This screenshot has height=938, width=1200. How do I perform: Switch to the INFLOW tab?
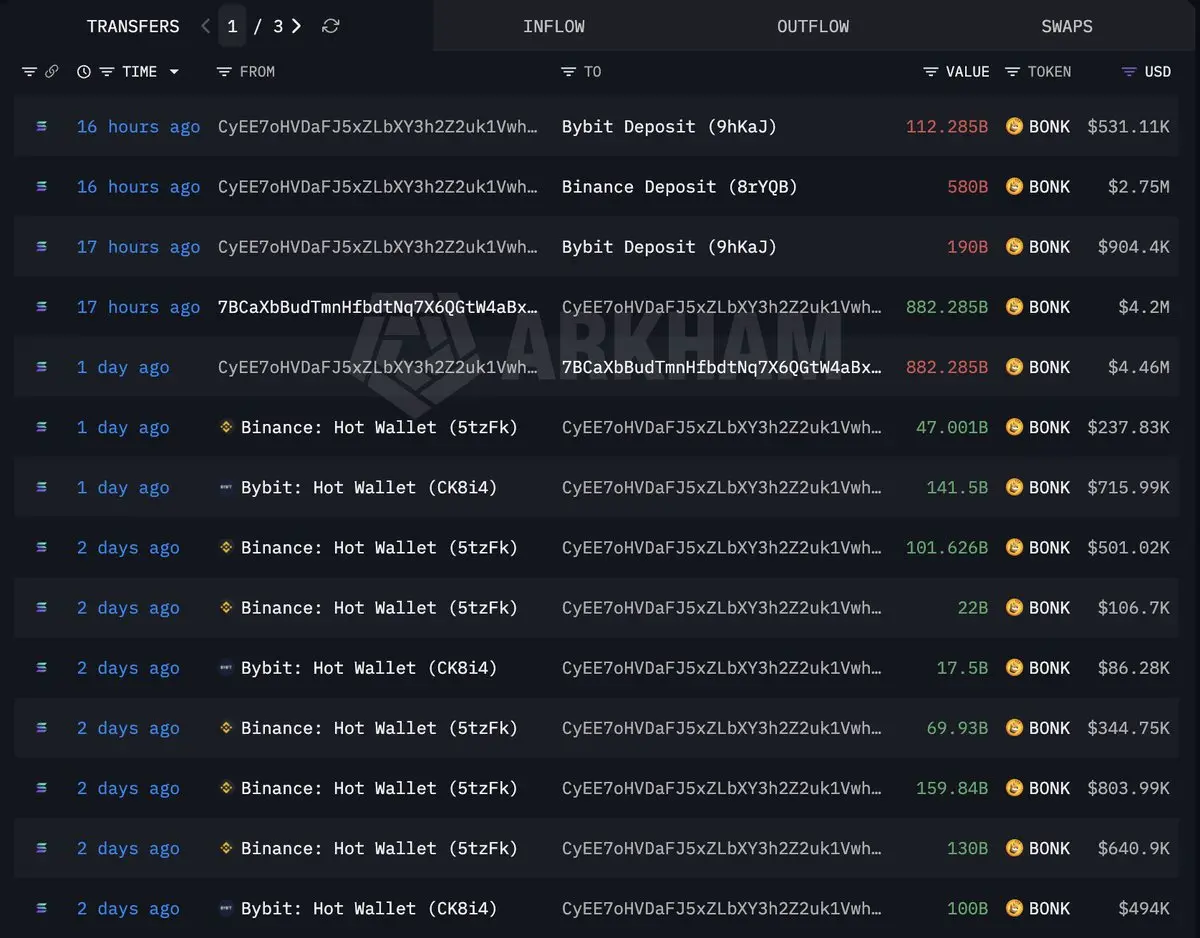pos(554,27)
